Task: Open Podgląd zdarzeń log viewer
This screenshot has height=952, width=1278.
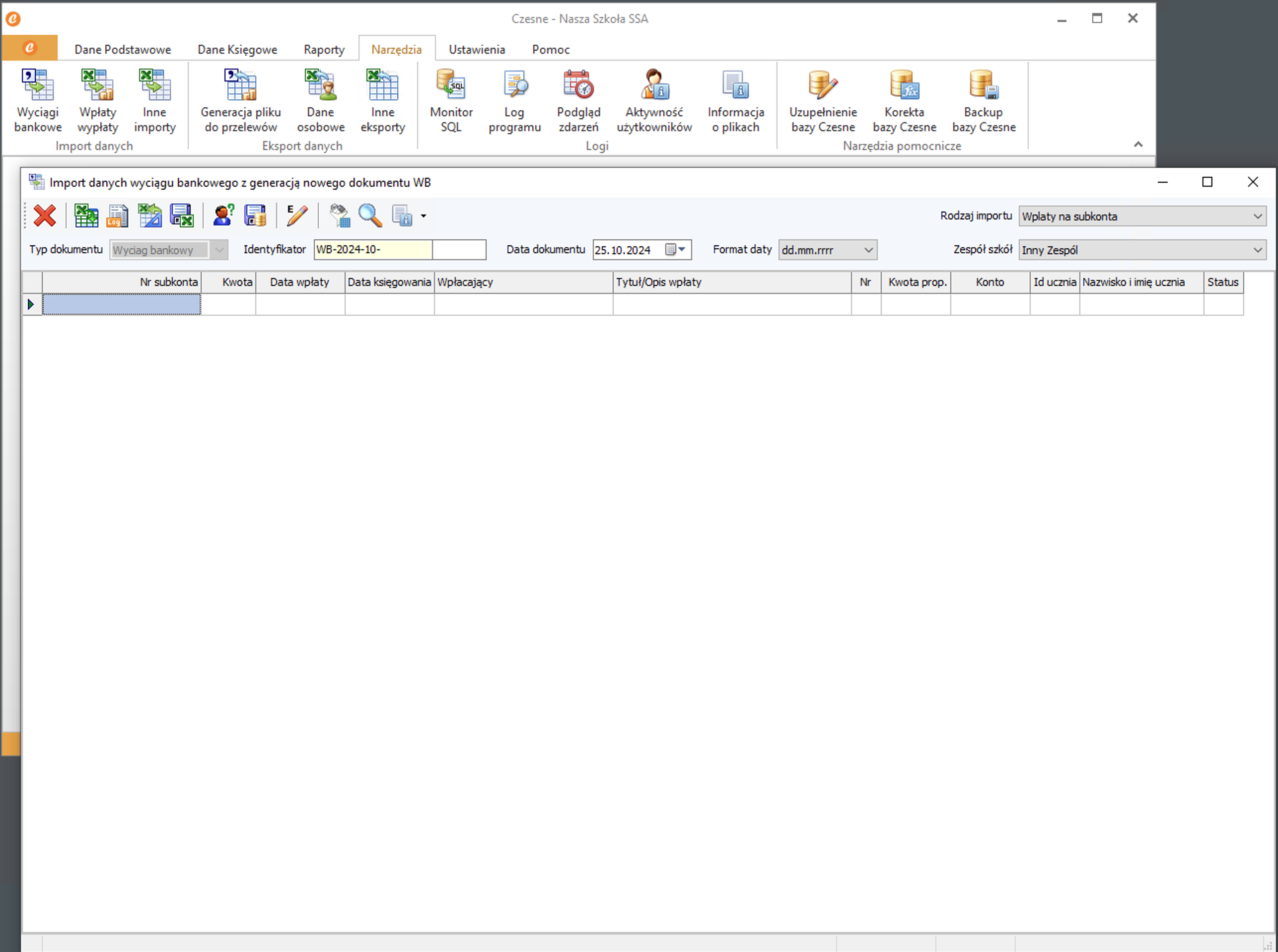Action: pos(578,101)
